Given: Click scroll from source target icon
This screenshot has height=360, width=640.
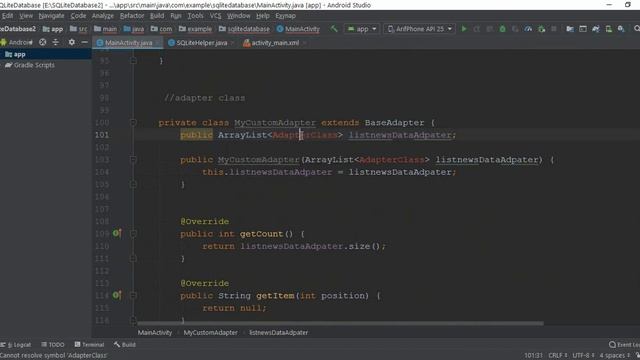Looking at the screenshot, I should click(x=42, y=42).
